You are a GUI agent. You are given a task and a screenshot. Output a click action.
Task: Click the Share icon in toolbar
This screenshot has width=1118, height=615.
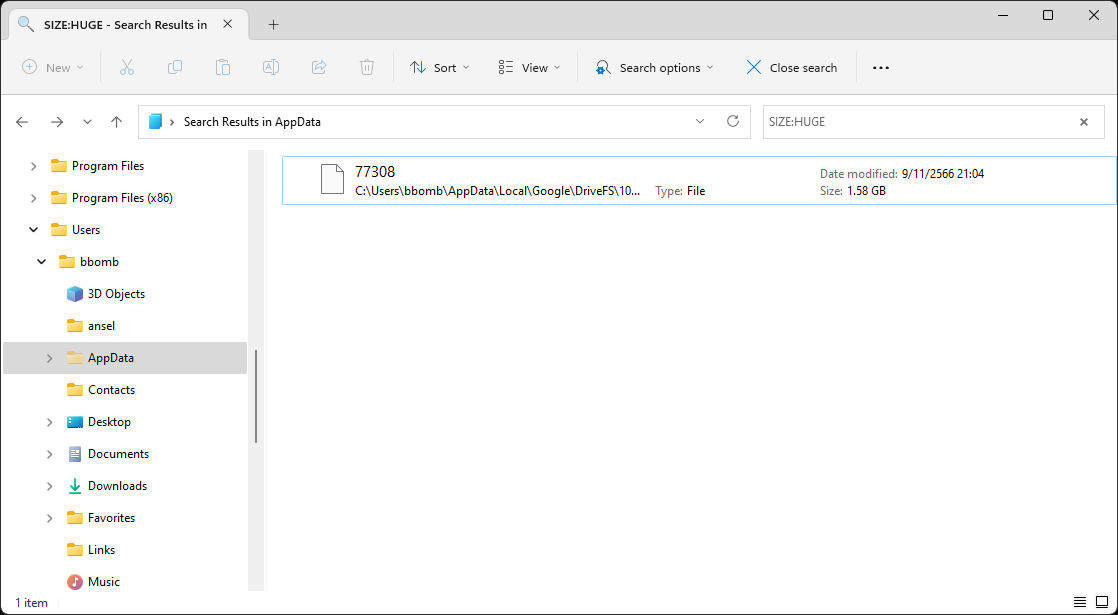319,67
